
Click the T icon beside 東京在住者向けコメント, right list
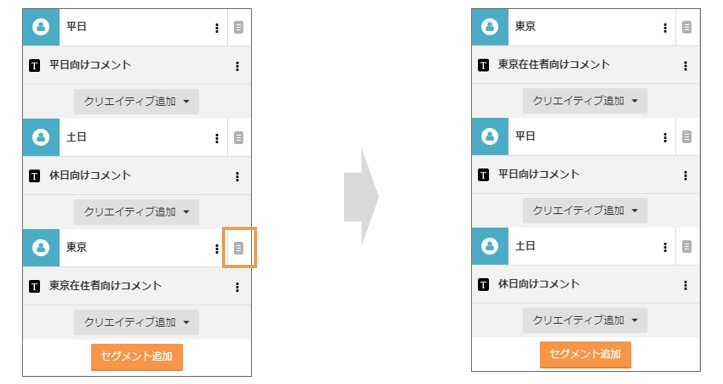483,65
